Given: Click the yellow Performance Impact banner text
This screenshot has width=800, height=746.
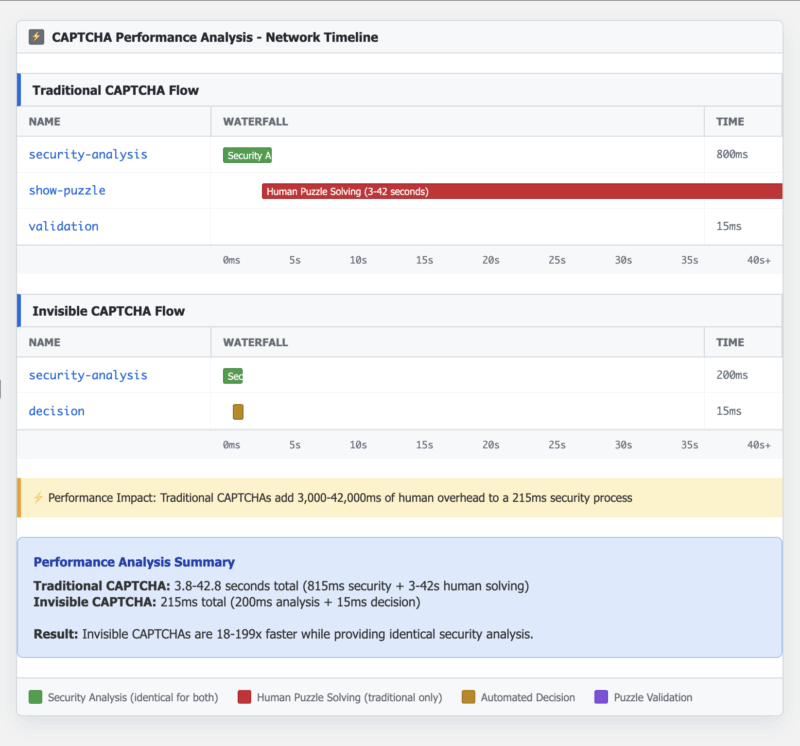Looking at the screenshot, I should click(340, 498).
